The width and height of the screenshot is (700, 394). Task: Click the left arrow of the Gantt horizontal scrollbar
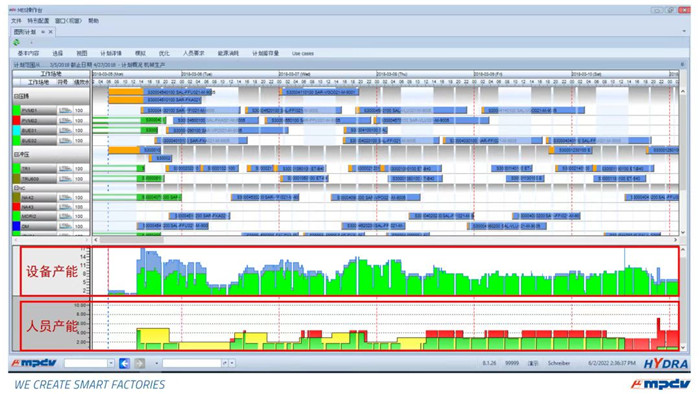click(x=96, y=240)
